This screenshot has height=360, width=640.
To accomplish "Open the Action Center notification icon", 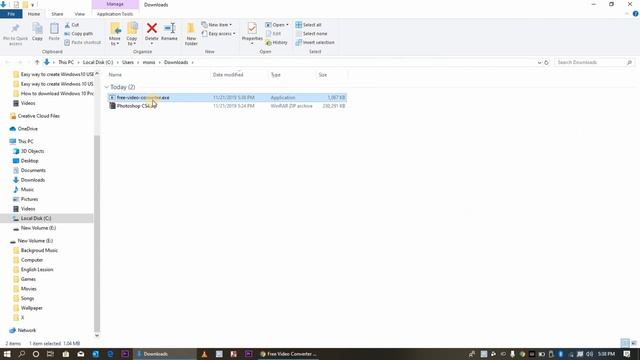I will pos(627,354).
